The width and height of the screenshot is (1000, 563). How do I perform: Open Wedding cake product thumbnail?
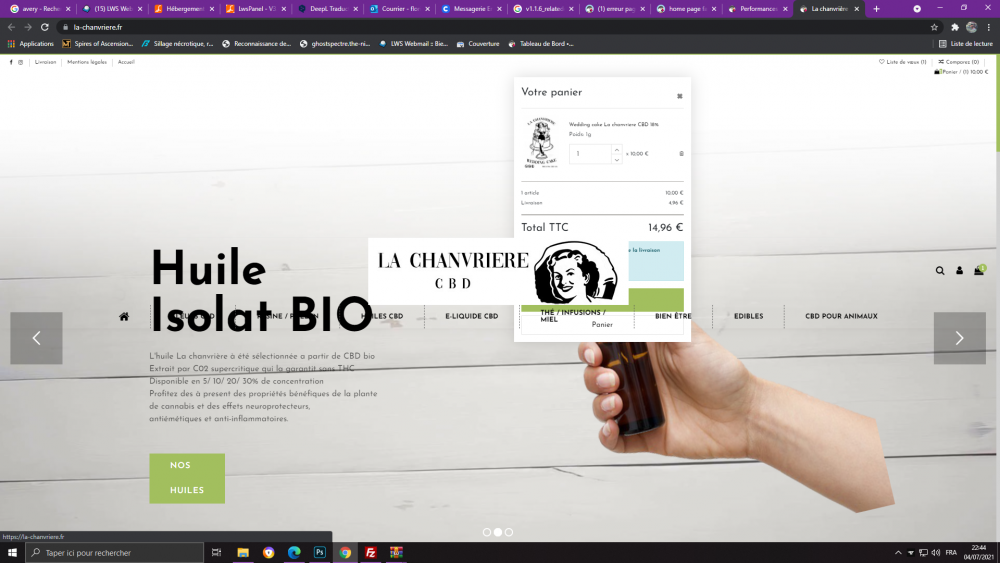coord(541,143)
